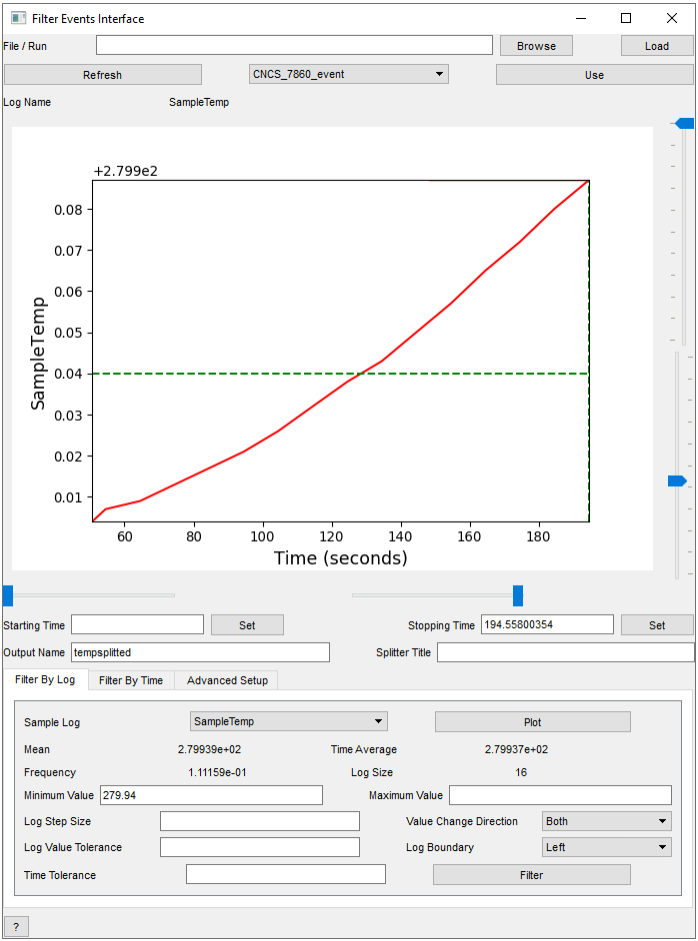
Task: Click the Log Step Size input field
Action: pyautogui.click(x=260, y=821)
